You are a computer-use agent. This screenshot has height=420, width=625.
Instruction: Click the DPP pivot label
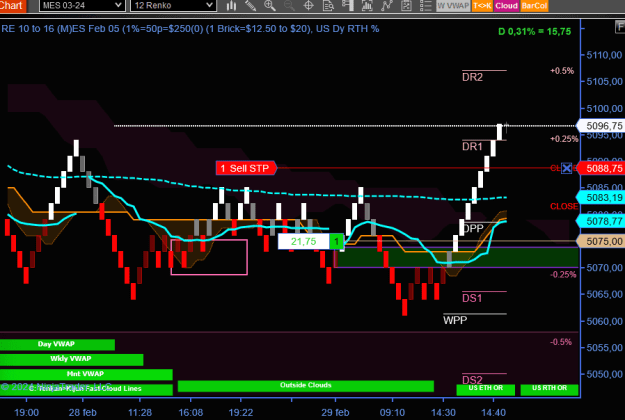point(474,229)
